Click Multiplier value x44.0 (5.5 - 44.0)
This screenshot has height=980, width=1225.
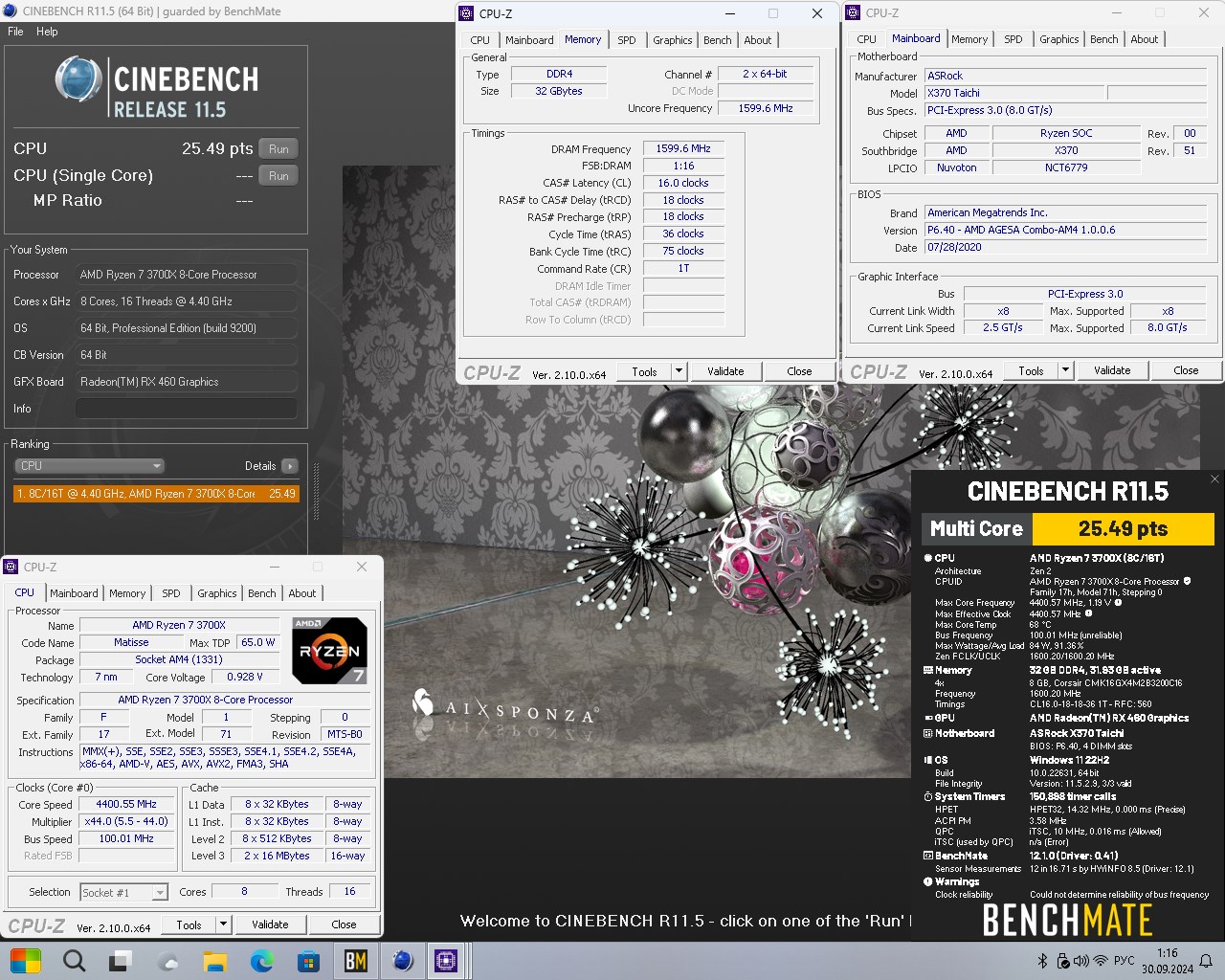click(126, 822)
